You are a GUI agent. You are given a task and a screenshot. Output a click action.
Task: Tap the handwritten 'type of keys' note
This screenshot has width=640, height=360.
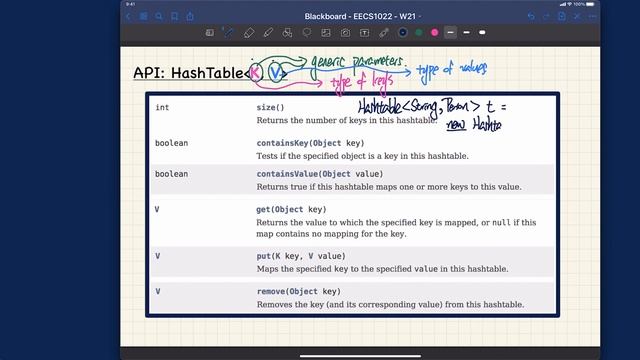pyautogui.click(x=362, y=83)
